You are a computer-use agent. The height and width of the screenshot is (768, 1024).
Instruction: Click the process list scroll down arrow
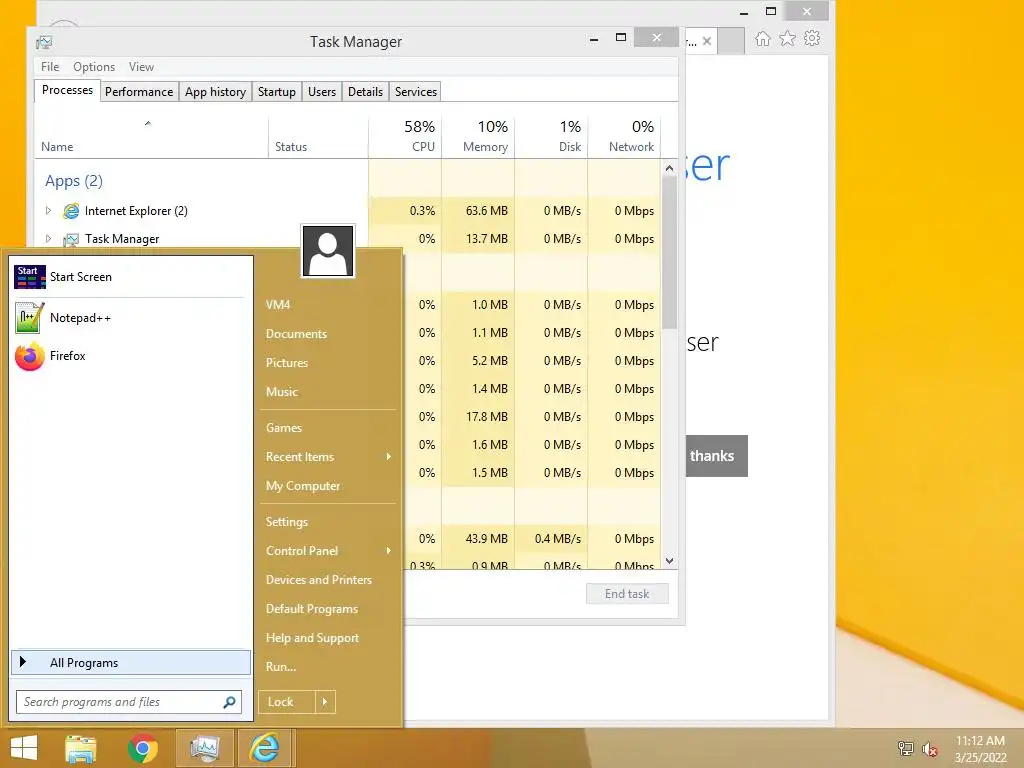click(669, 561)
